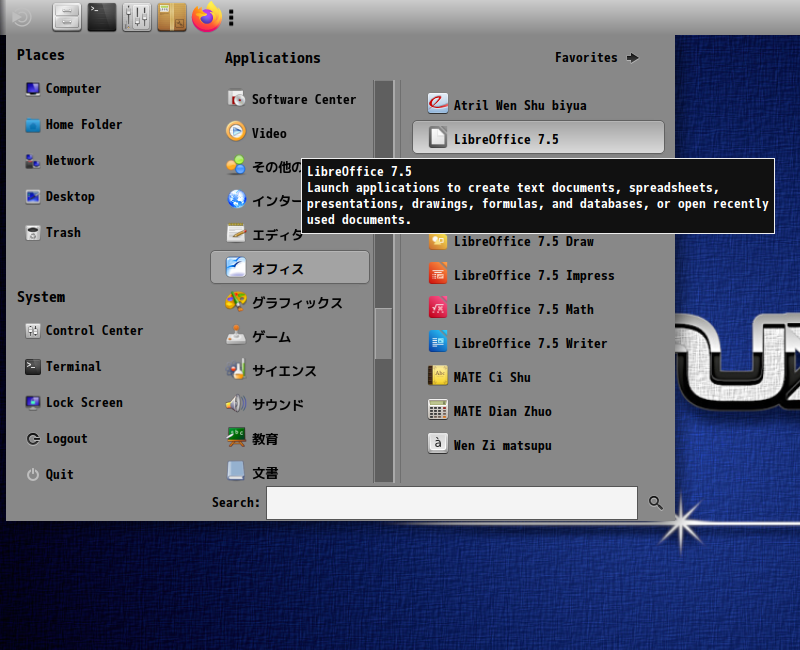This screenshot has height=650, width=800.
Task: Open the mixer settings panel icon
Action: pyautogui.click(x=137, y=17)
